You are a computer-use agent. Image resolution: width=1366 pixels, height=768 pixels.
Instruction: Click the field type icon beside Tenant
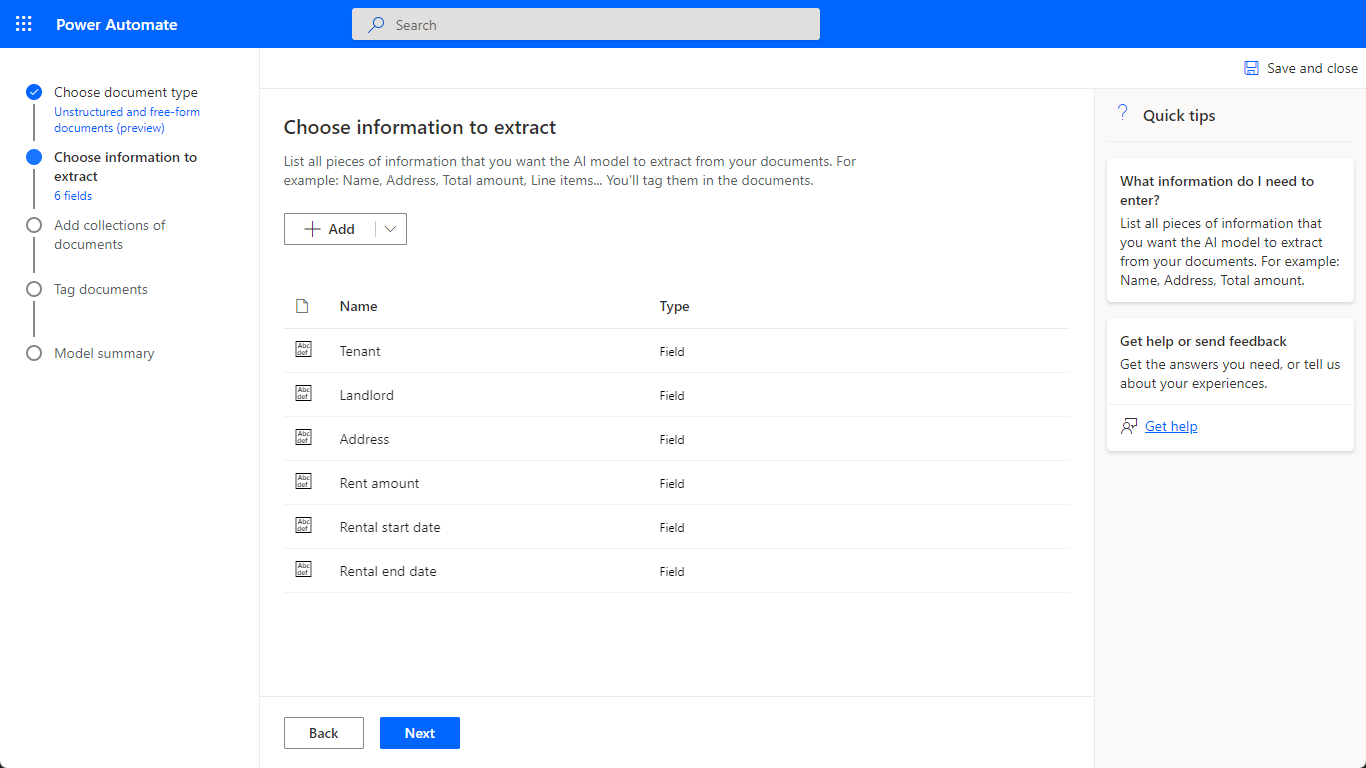point(303,349)
